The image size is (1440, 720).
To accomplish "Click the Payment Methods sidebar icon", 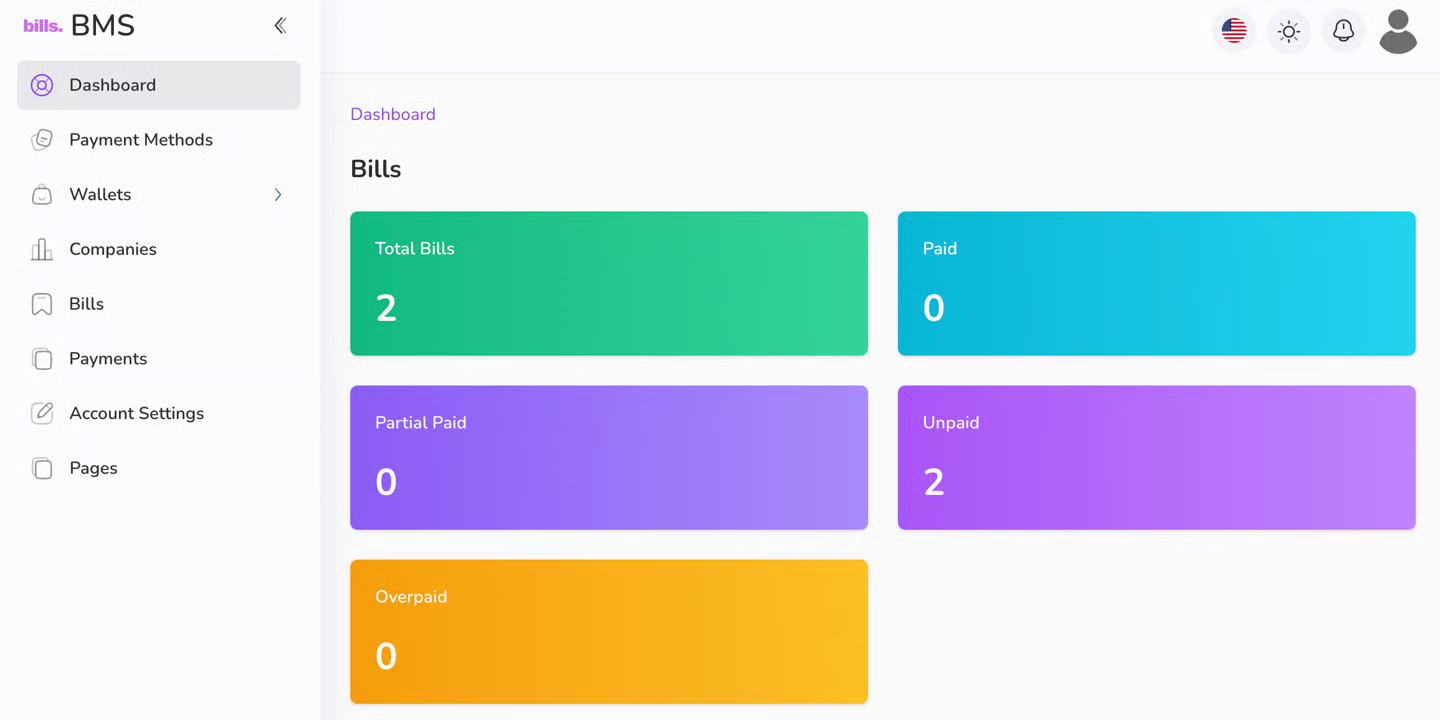I will (42, 140).
